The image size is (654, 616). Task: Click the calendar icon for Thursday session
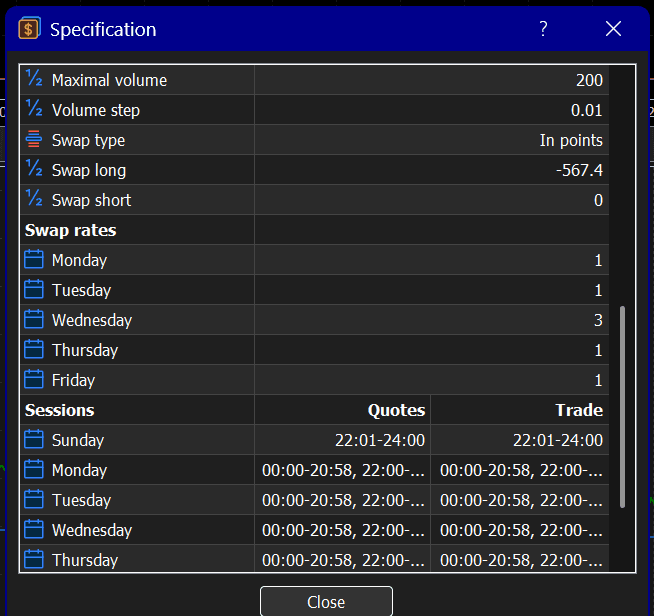pyautogui.click(x=34, y=559)
